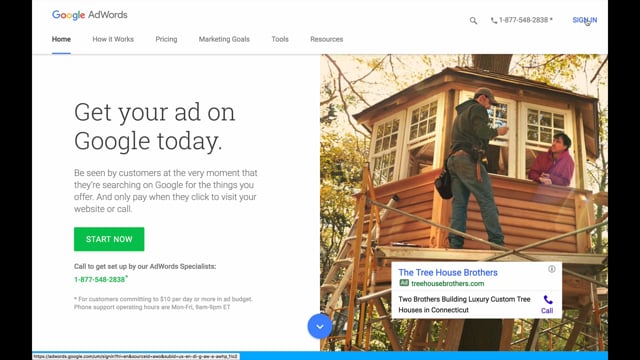Click the ad description 'Two Brothers Building Luxury Custom Tree Houses'

464,304
